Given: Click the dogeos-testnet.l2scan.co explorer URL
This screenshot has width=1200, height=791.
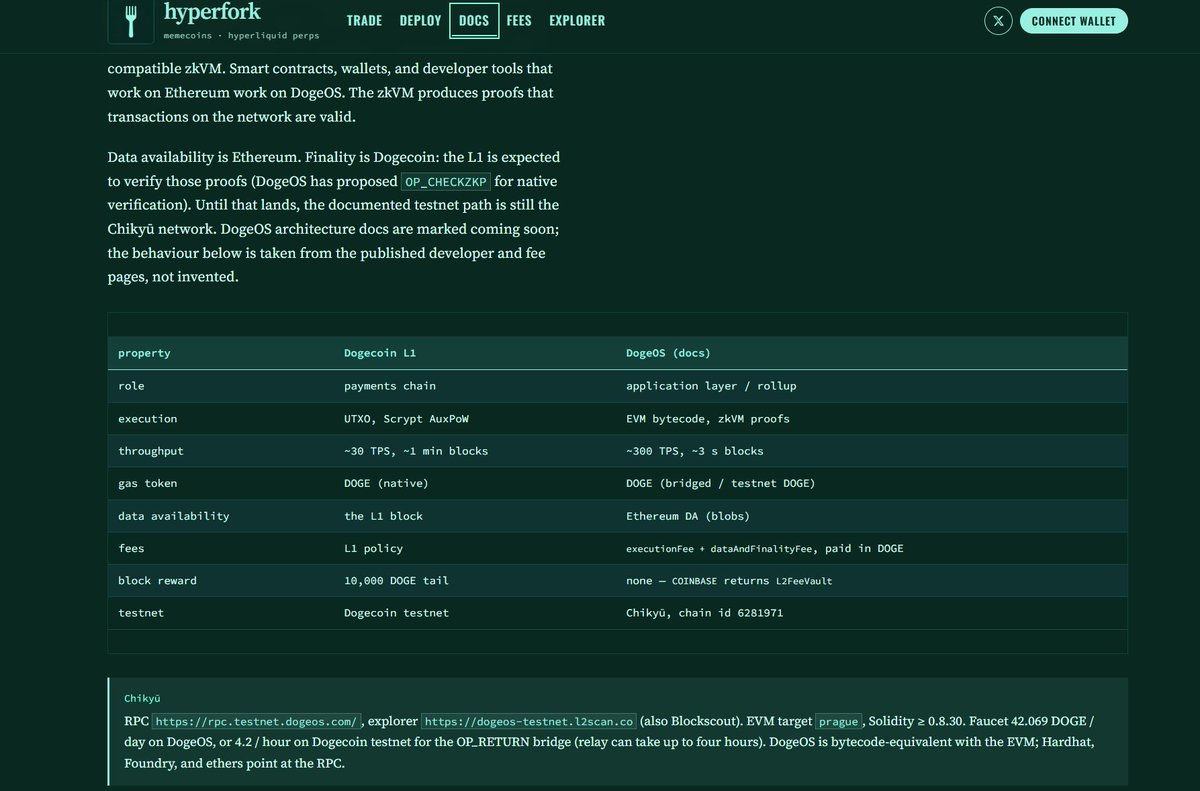Looking at the screenshot, I should (529, 721).
